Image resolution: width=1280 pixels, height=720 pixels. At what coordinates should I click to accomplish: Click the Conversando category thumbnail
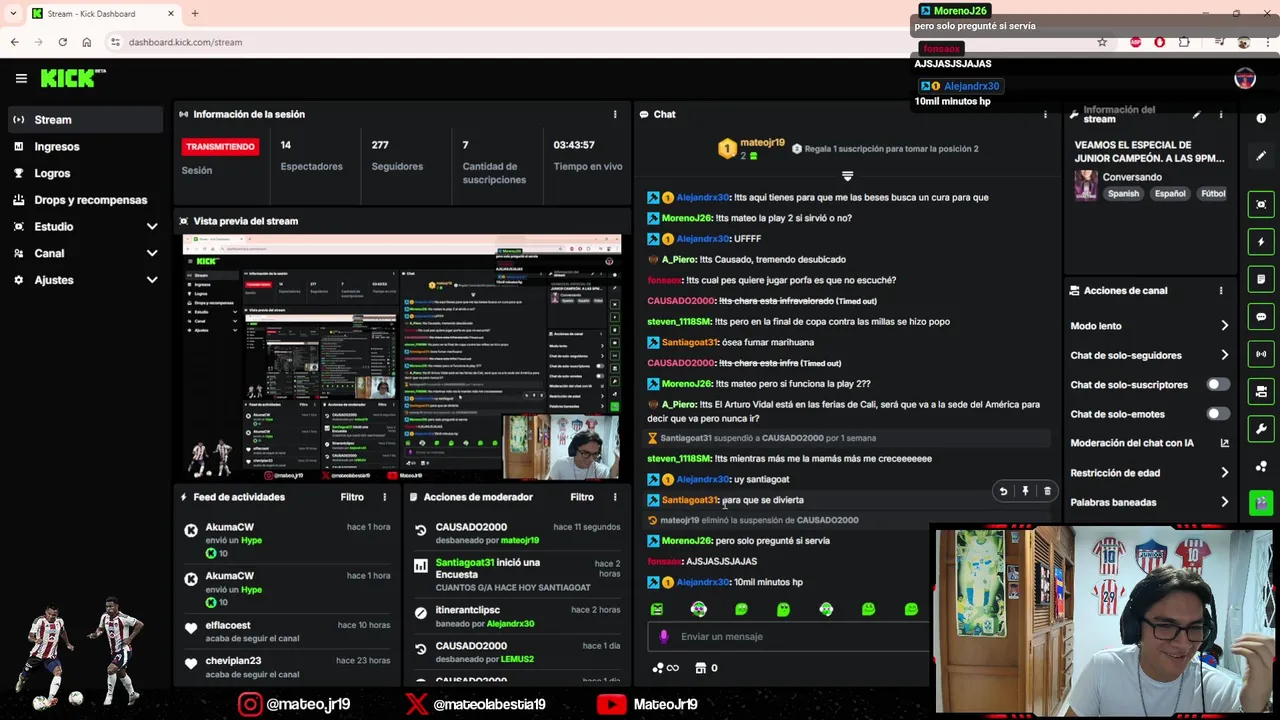[x=1085, y=185]
